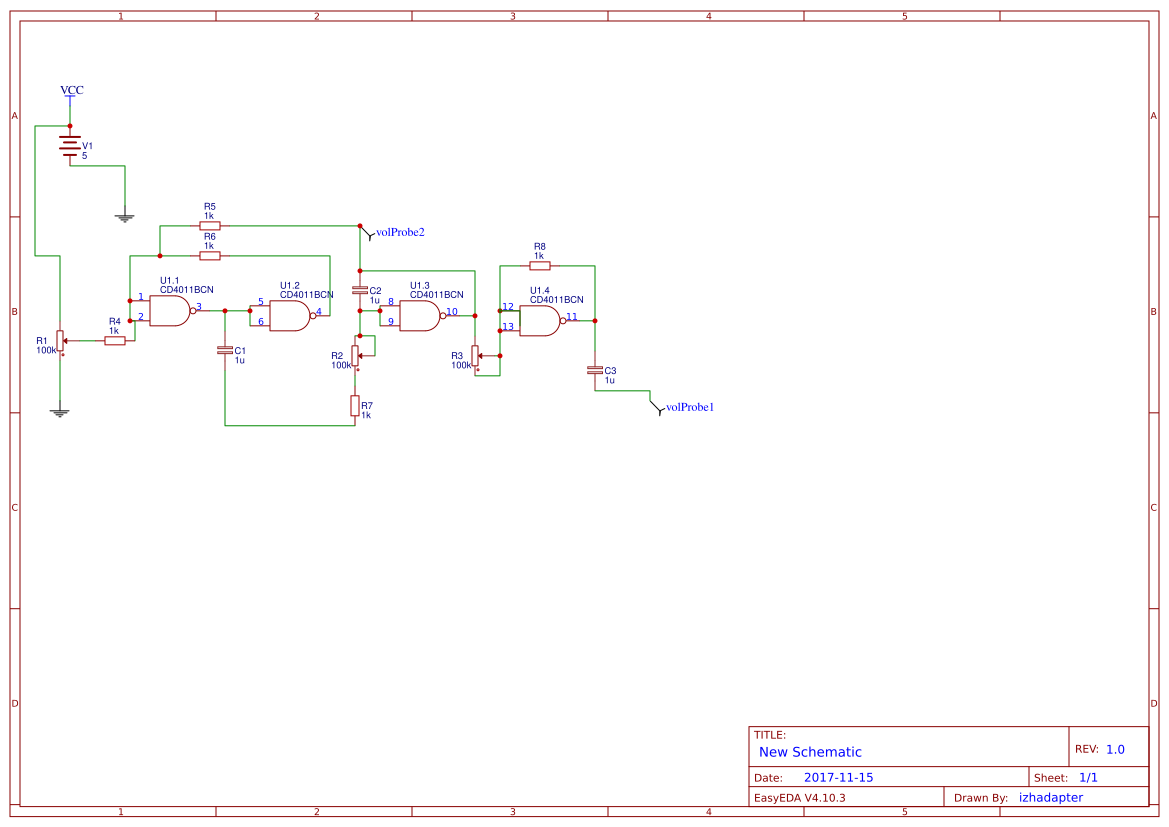
Task: Click the R1 100k value label
Action: 46,350
